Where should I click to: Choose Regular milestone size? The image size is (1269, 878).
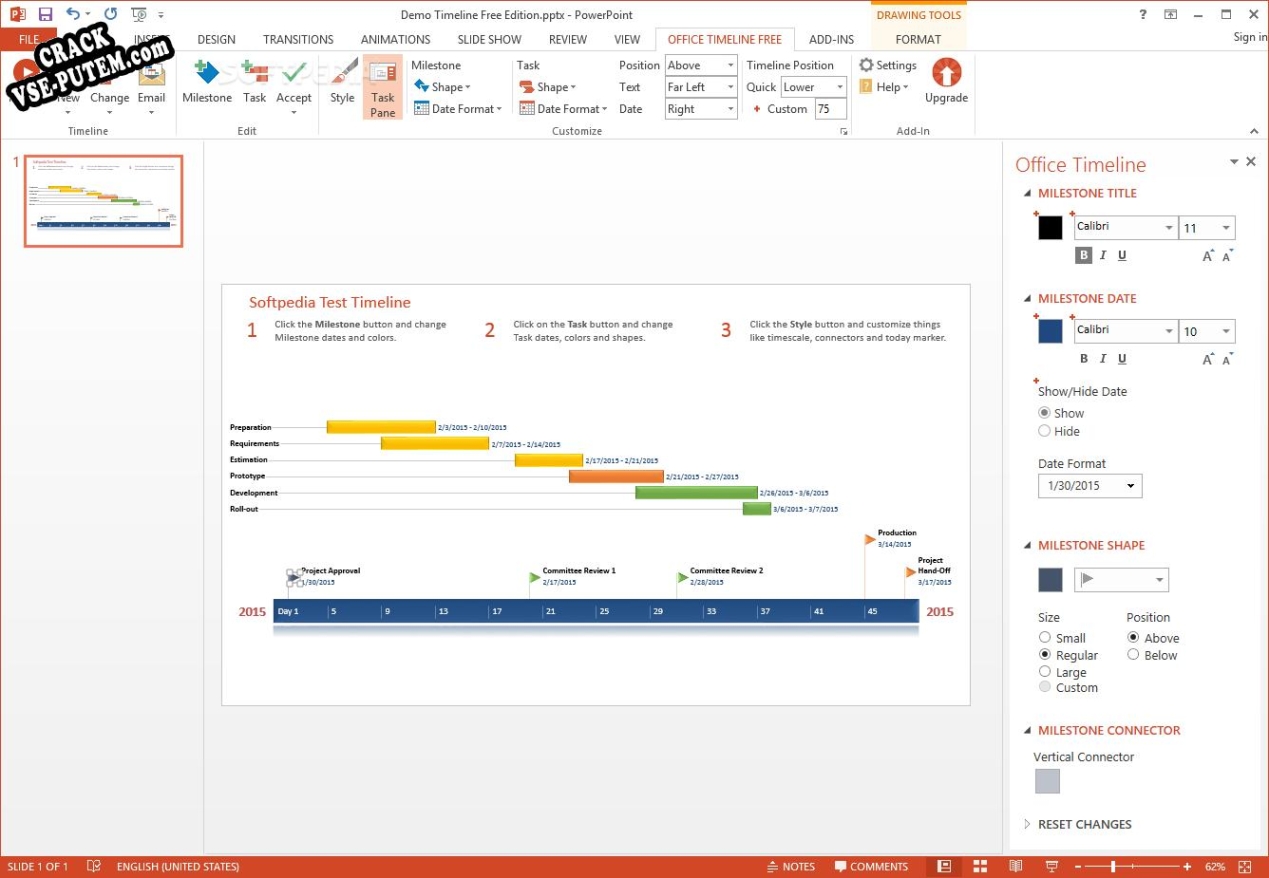click(1045, 654)
